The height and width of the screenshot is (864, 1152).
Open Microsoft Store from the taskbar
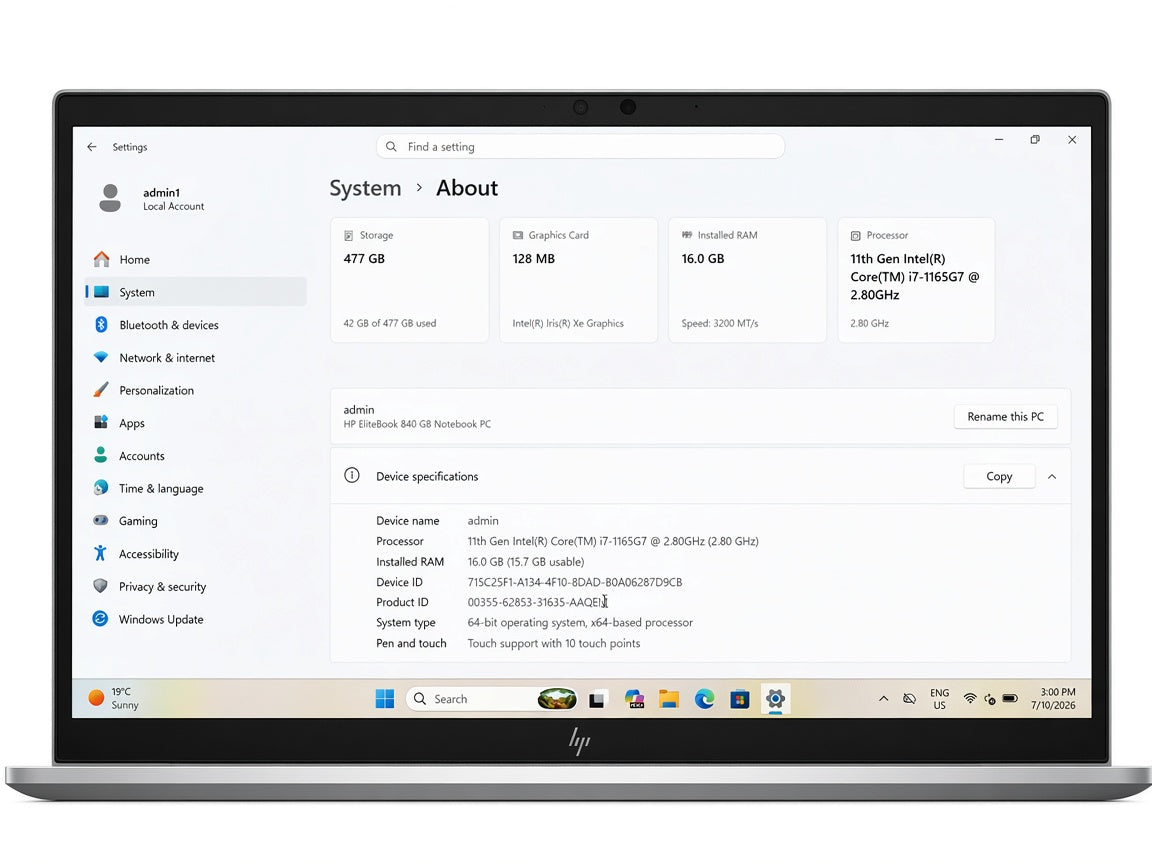click(740, 699)
